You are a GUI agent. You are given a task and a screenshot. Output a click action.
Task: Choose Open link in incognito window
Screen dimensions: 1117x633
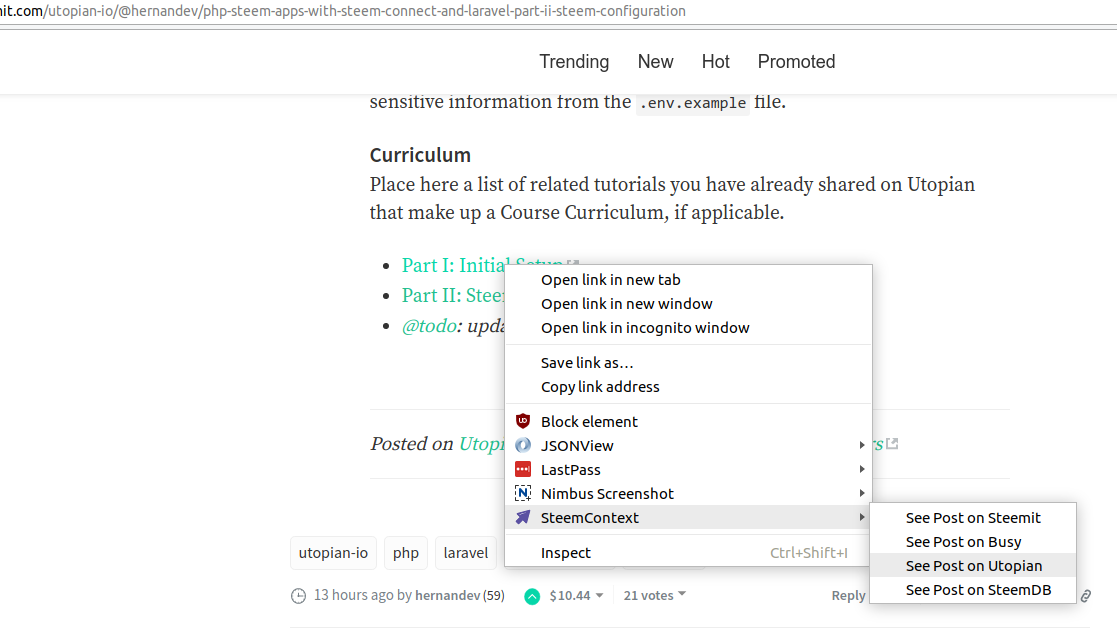point(645,328)
